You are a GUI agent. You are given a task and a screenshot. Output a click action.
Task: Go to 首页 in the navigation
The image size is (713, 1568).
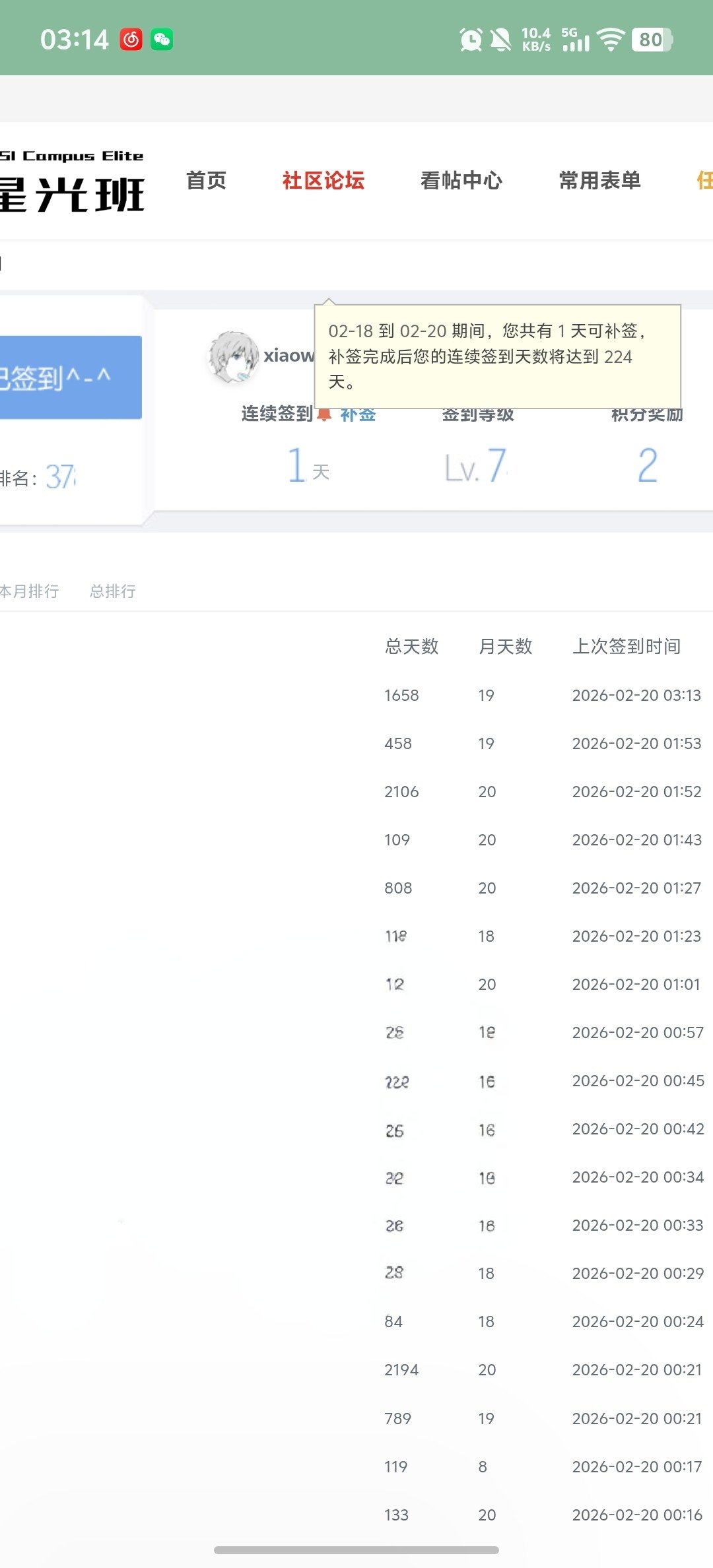[206, 180]
